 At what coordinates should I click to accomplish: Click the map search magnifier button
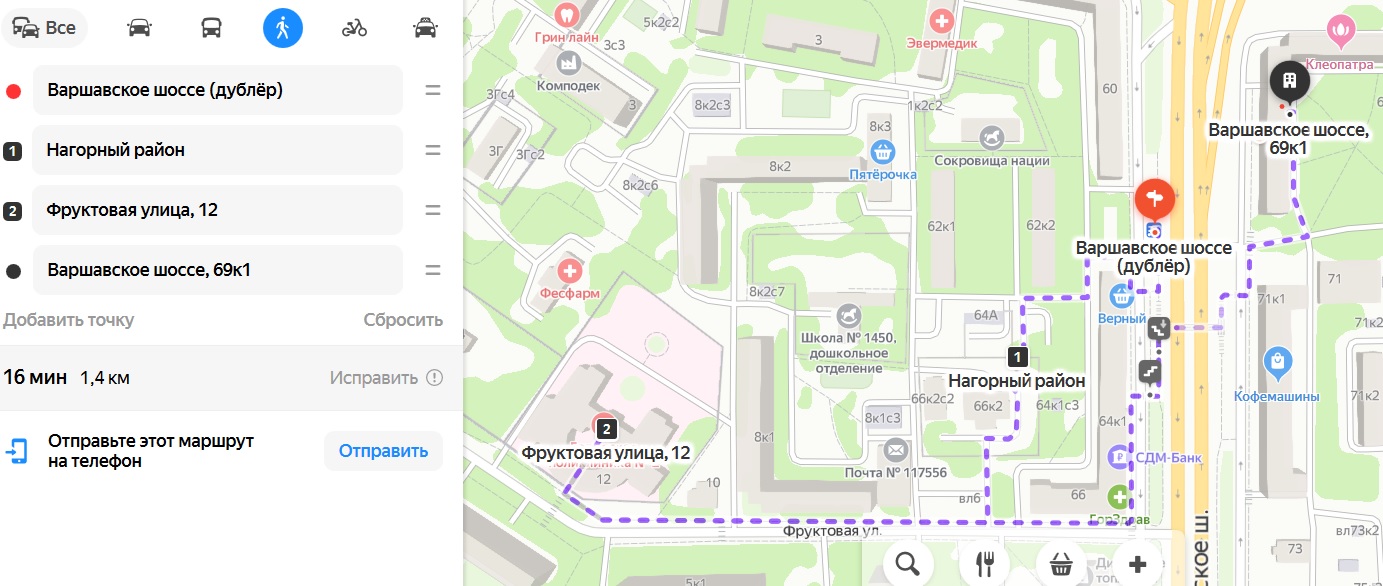click(x=907, y=564)
